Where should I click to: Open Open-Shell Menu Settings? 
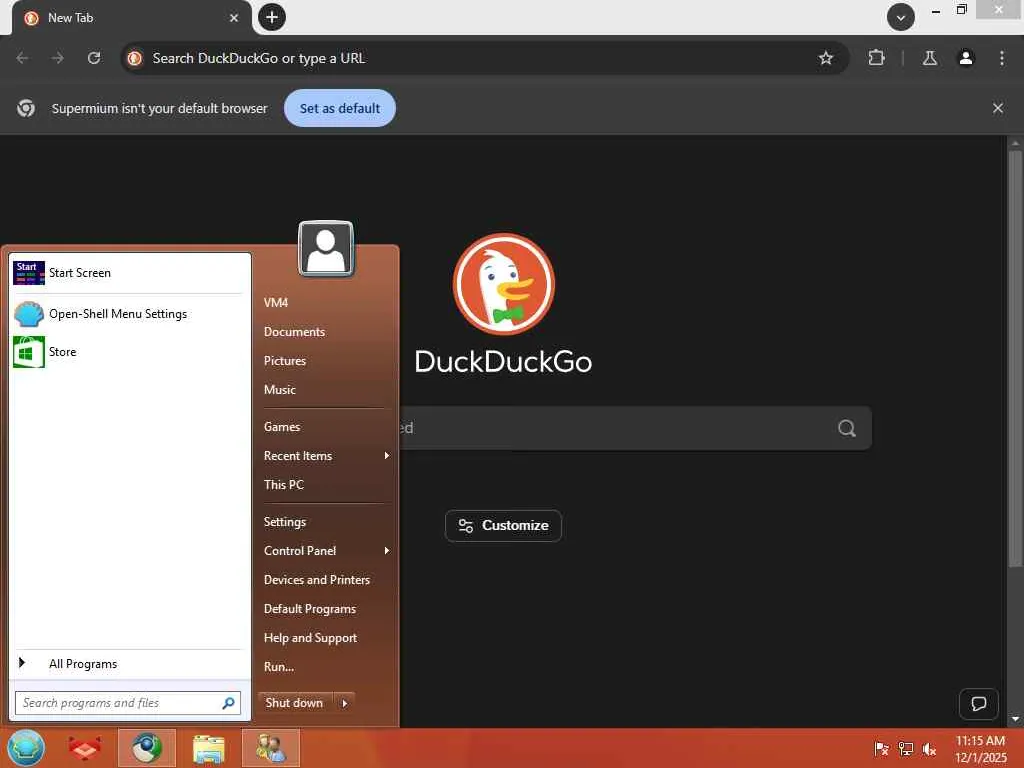129,314
